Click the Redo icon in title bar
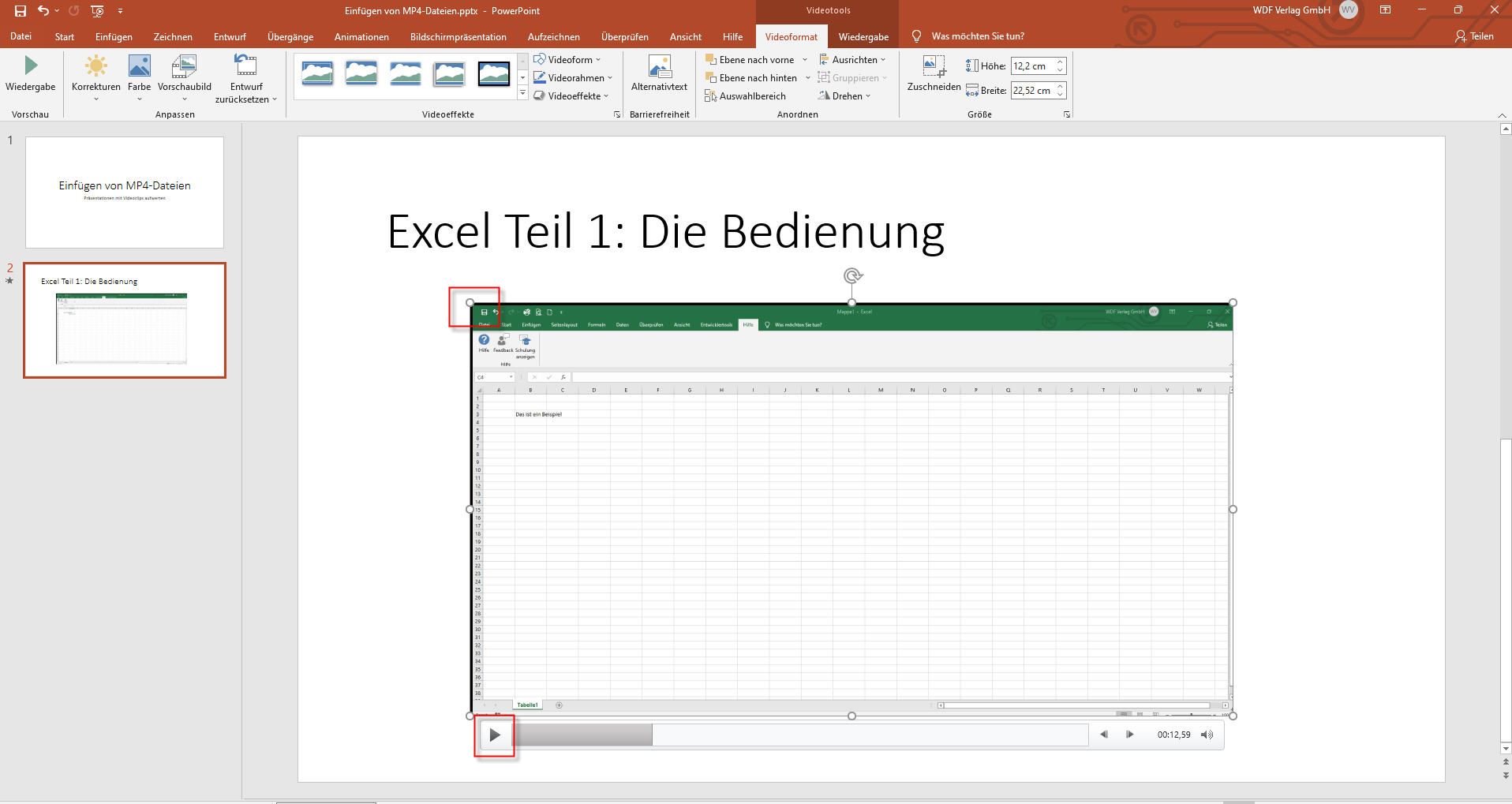Viewport: 1512px width, 804px height. (73, 11)
